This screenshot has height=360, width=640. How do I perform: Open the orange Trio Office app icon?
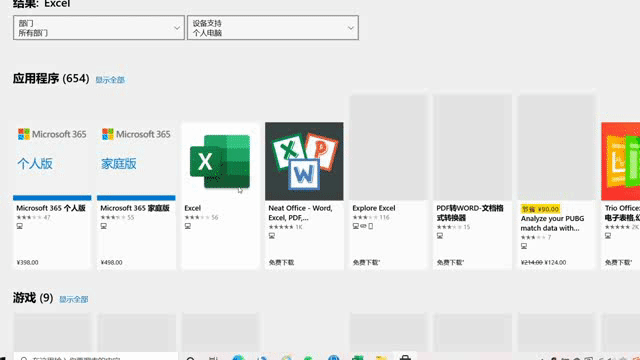click(620, 161)
